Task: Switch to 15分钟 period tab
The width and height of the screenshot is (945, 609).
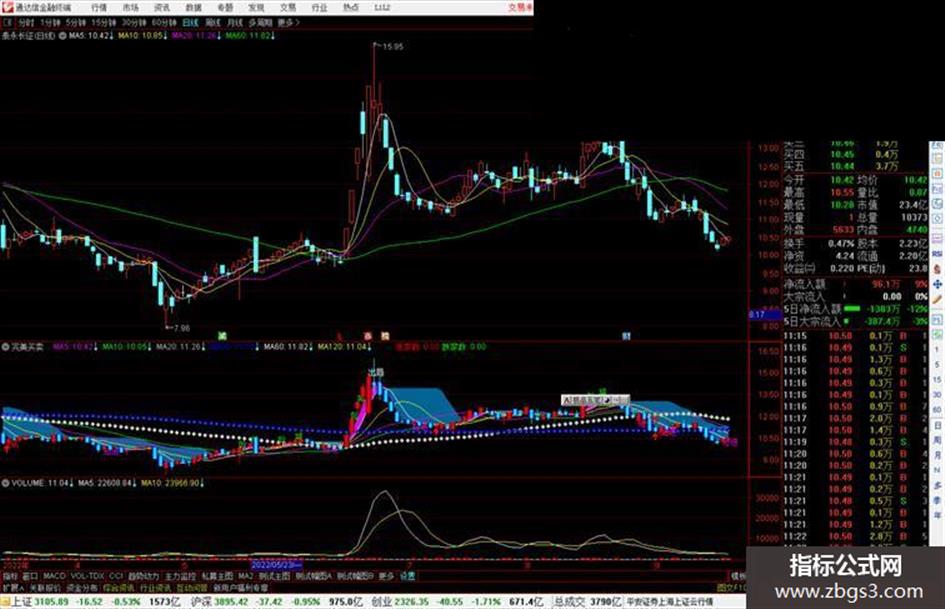Action: [104, 22]
